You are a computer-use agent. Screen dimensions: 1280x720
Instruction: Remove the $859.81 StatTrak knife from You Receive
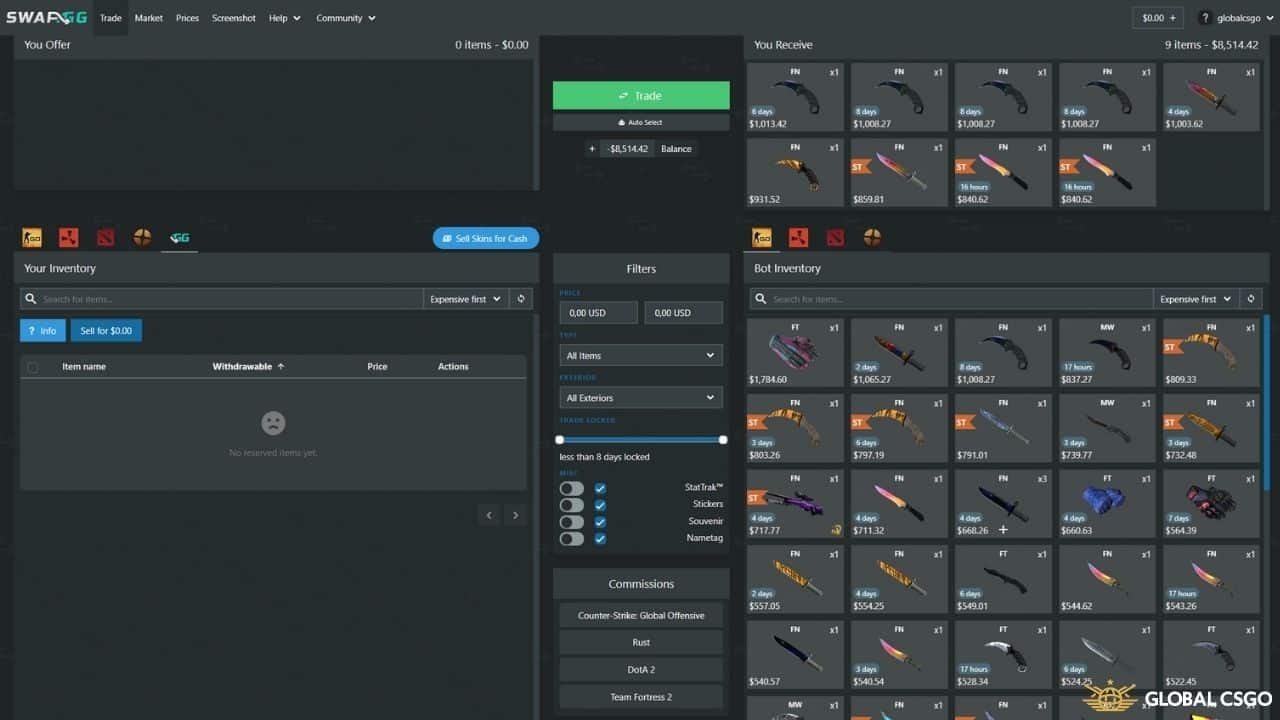(899, 173)
